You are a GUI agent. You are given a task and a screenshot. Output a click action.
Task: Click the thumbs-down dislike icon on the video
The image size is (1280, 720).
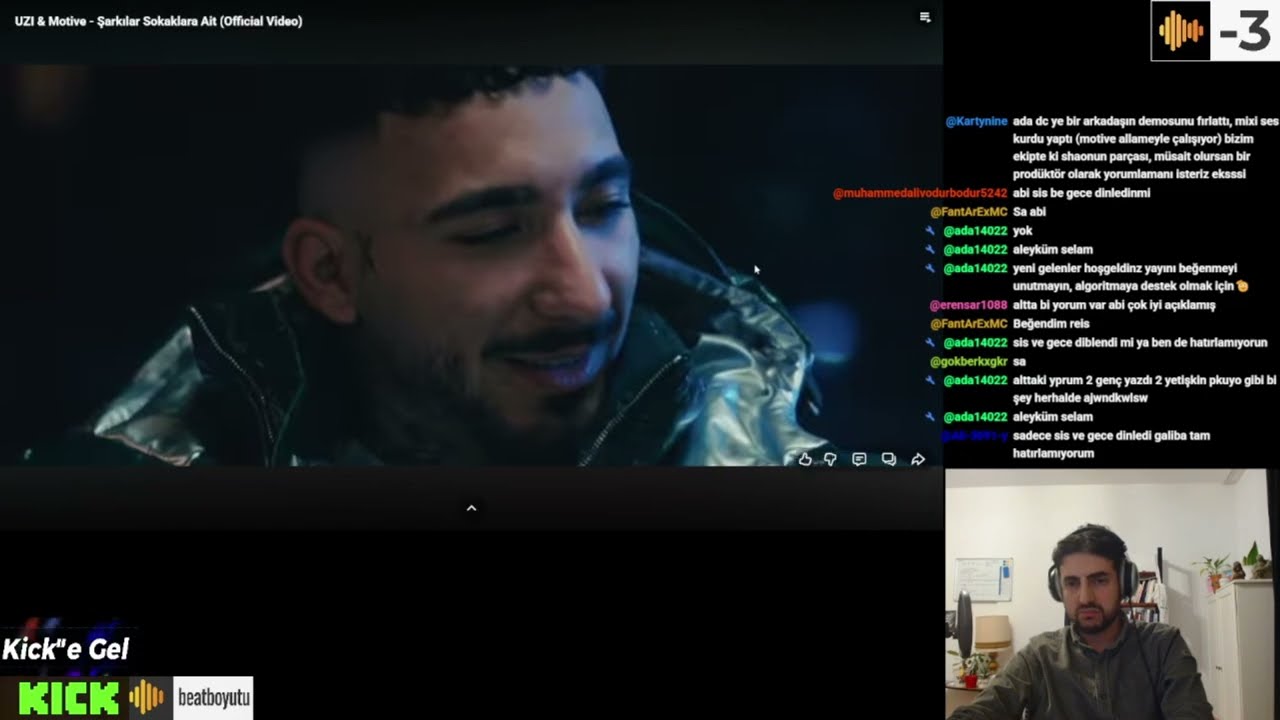coord(830,459)
